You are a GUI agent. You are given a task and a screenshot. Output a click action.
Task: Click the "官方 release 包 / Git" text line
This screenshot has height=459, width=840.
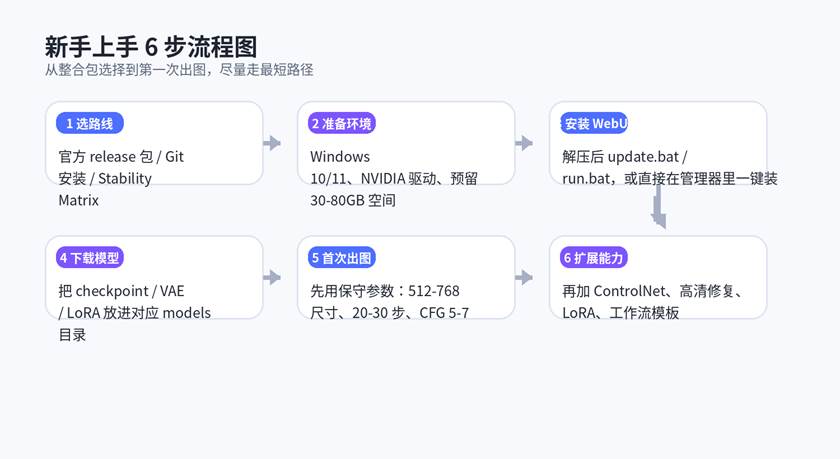click(x=121, y=157)
